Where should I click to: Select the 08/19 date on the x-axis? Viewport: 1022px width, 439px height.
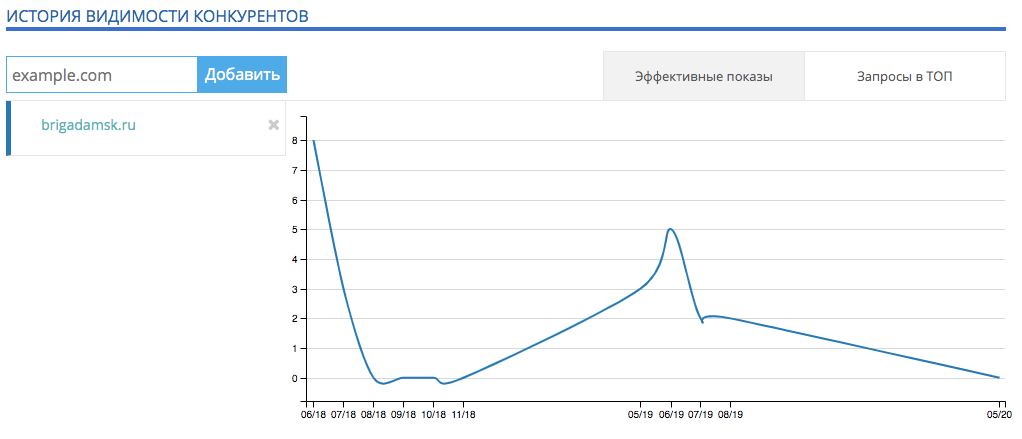tap(731, 412)
